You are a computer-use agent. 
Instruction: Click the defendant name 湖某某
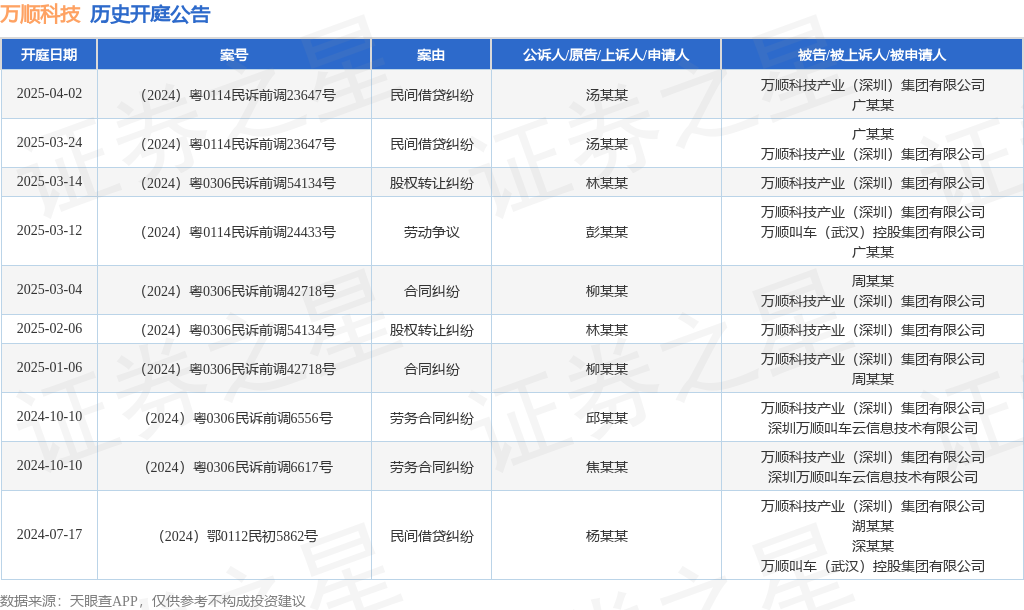872,526
